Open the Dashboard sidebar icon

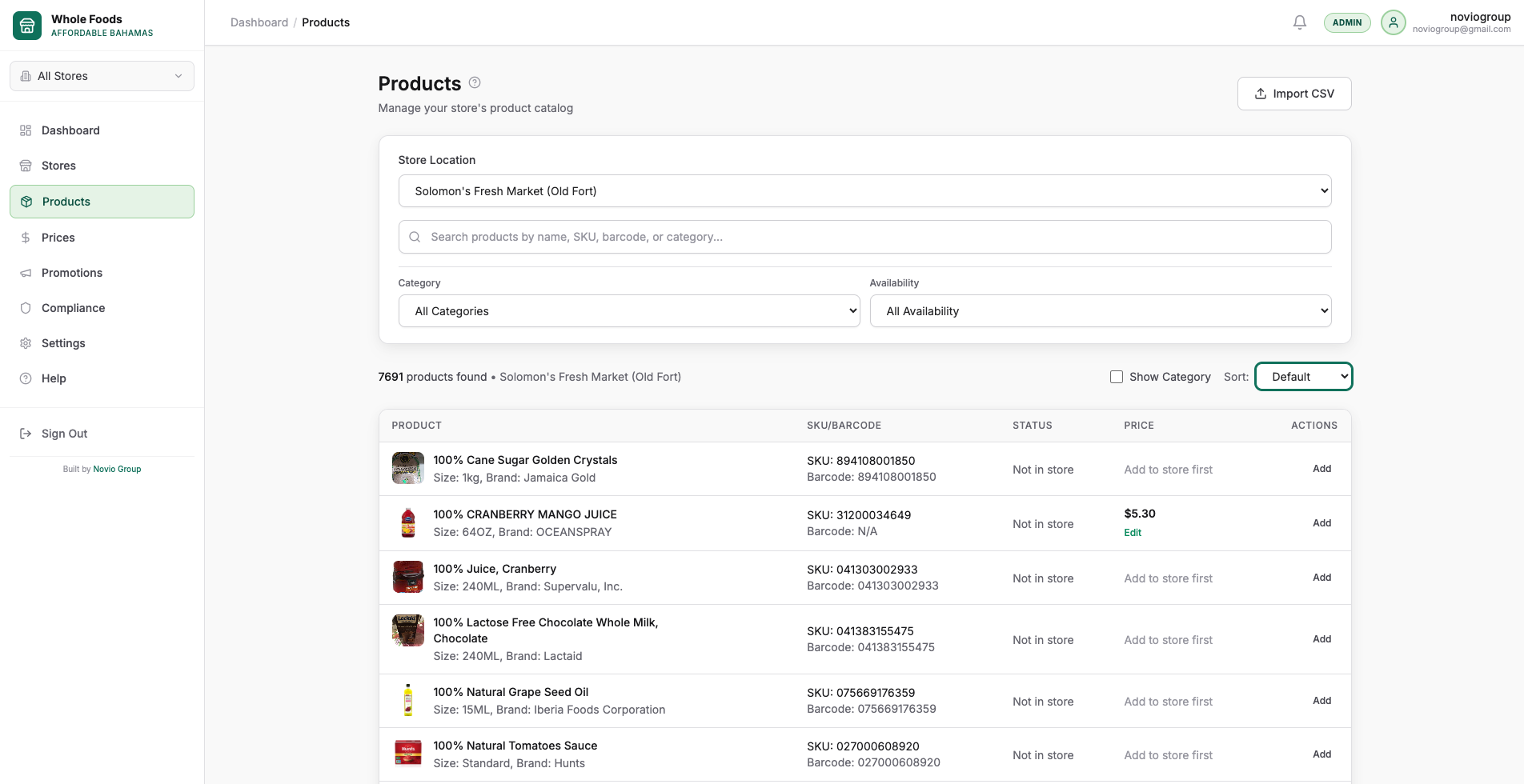click(26, 130)
